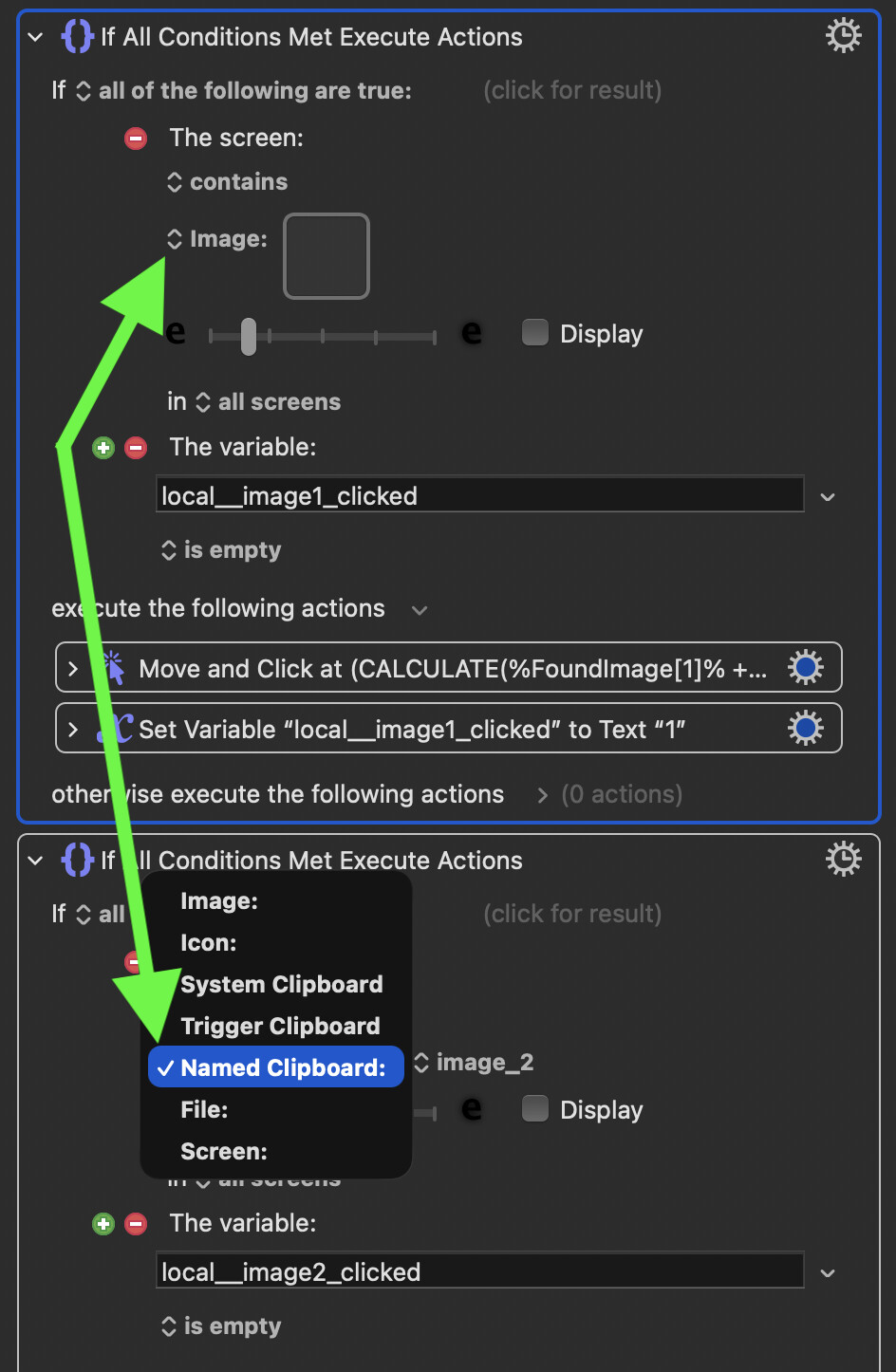Screen dimensions: 896x1372
Task: Add condition with green plus near local__image1_clicked
Action: tap(103, 448)
